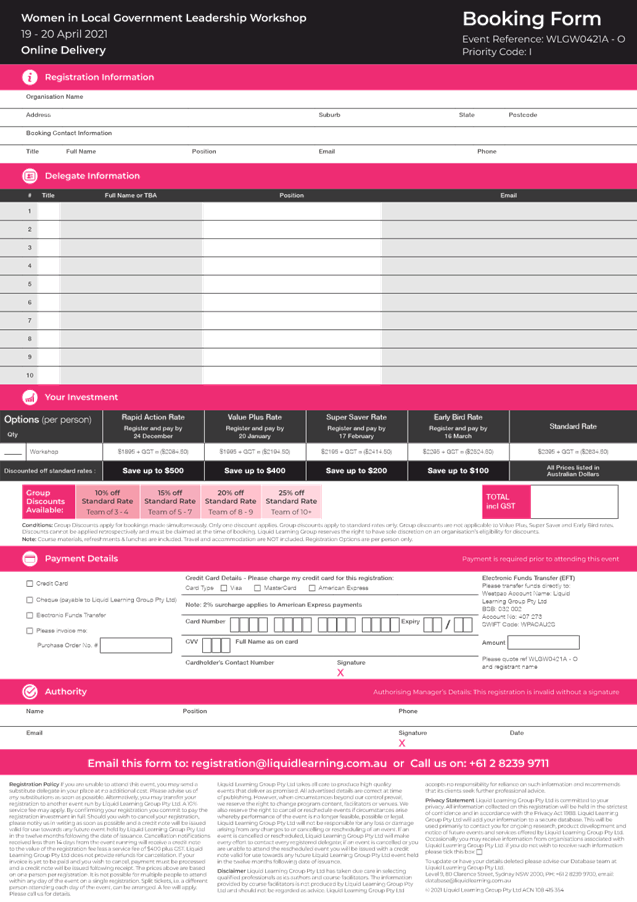Tick the opt-out box in Privacy Statement
Viewport: 637px width, 902px height.
tap(479, 852)
